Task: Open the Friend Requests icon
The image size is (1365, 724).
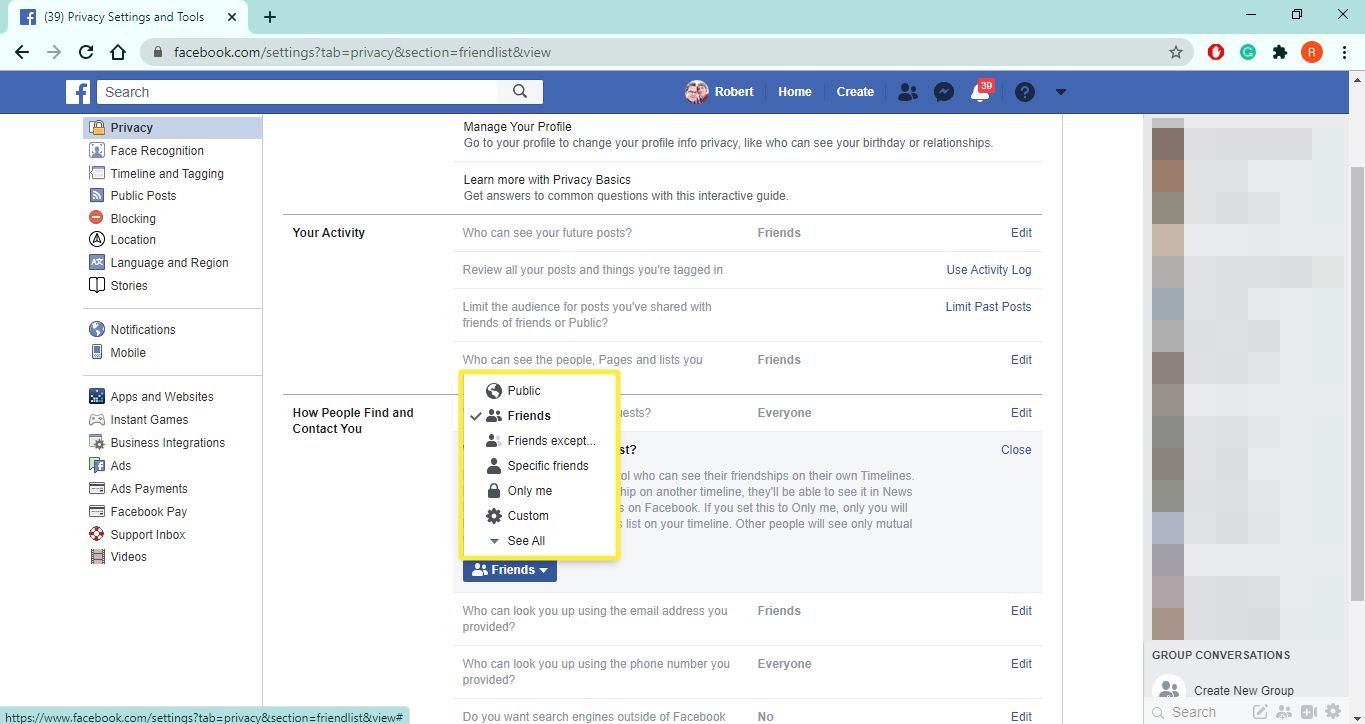Action: coord(908,92)
